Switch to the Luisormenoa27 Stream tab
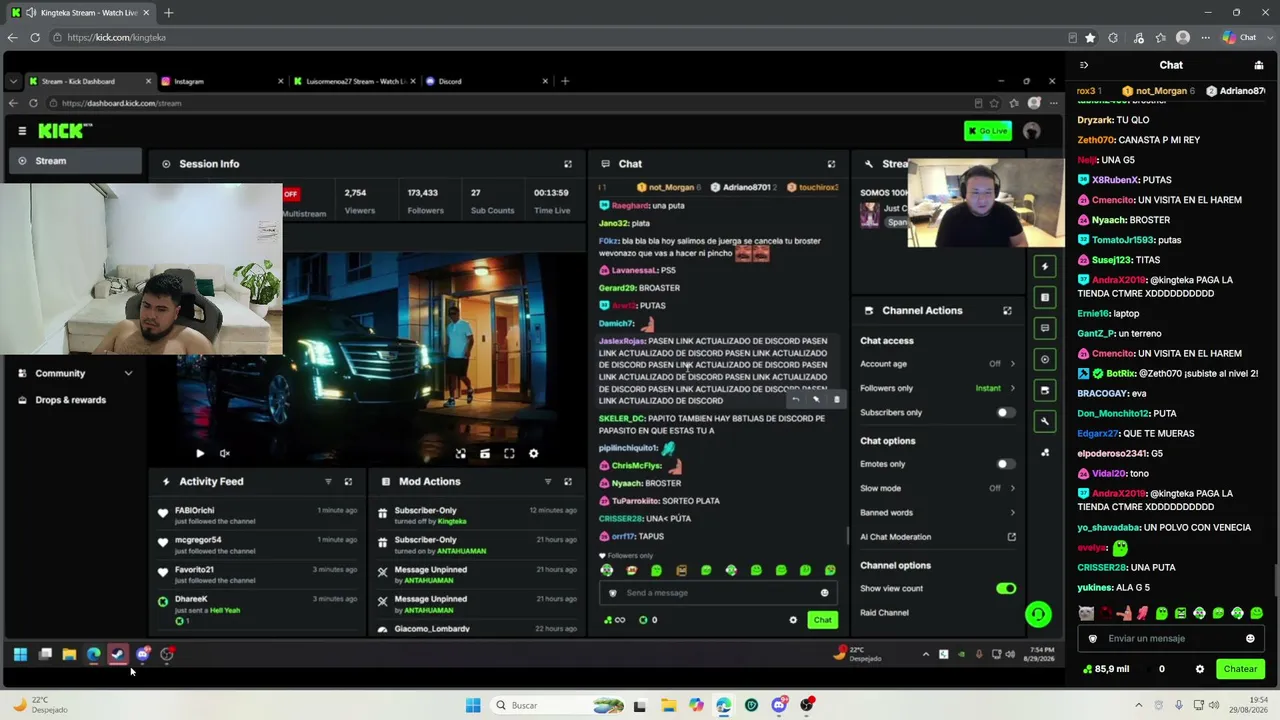 [354, 81]
